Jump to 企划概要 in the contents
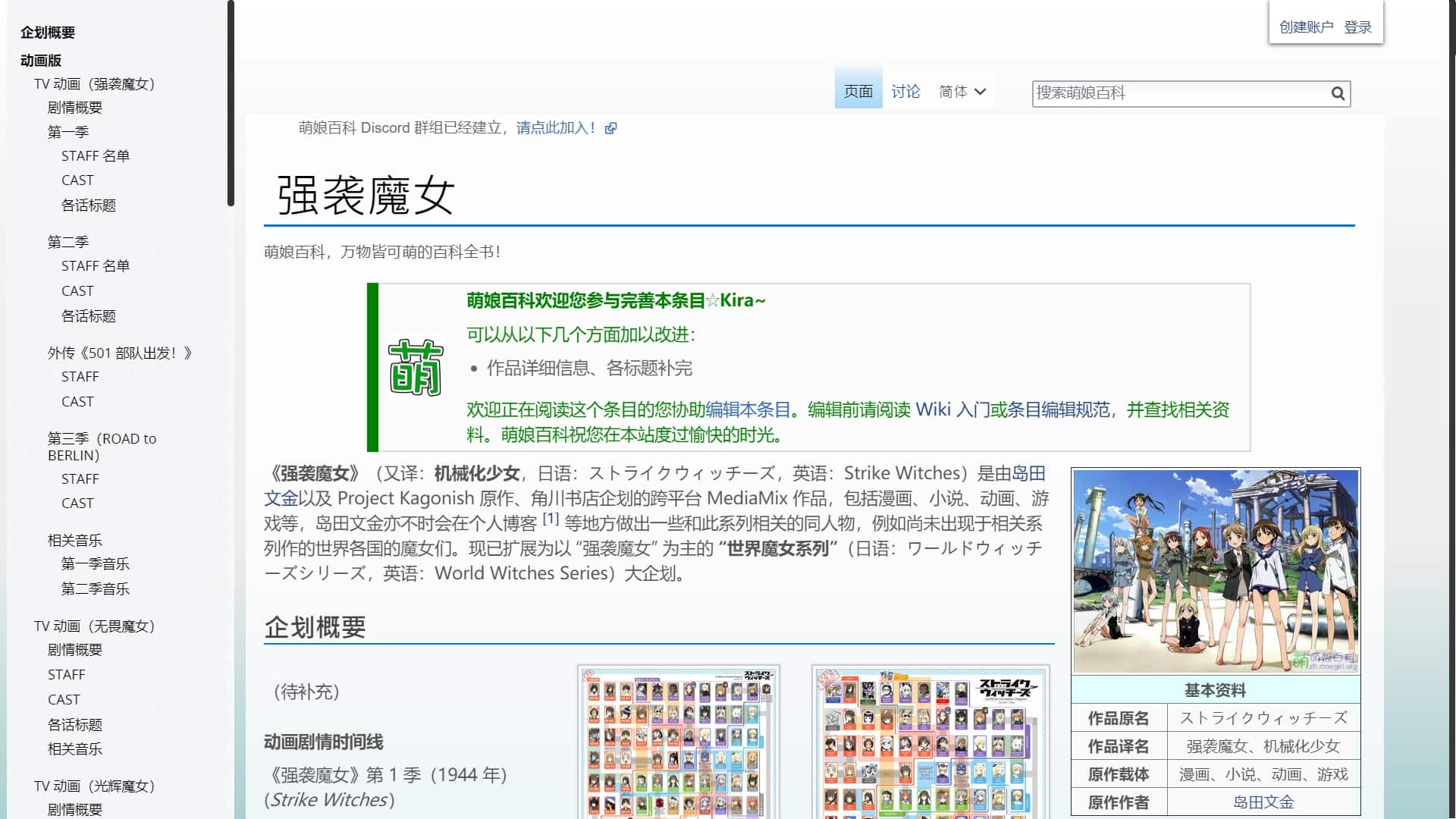 (48, 33)
